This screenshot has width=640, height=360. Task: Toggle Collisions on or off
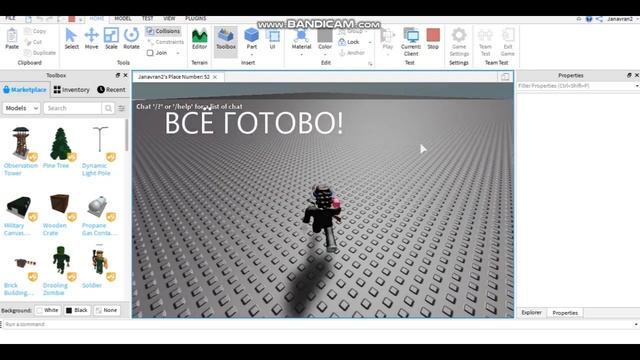pos(163,31)
